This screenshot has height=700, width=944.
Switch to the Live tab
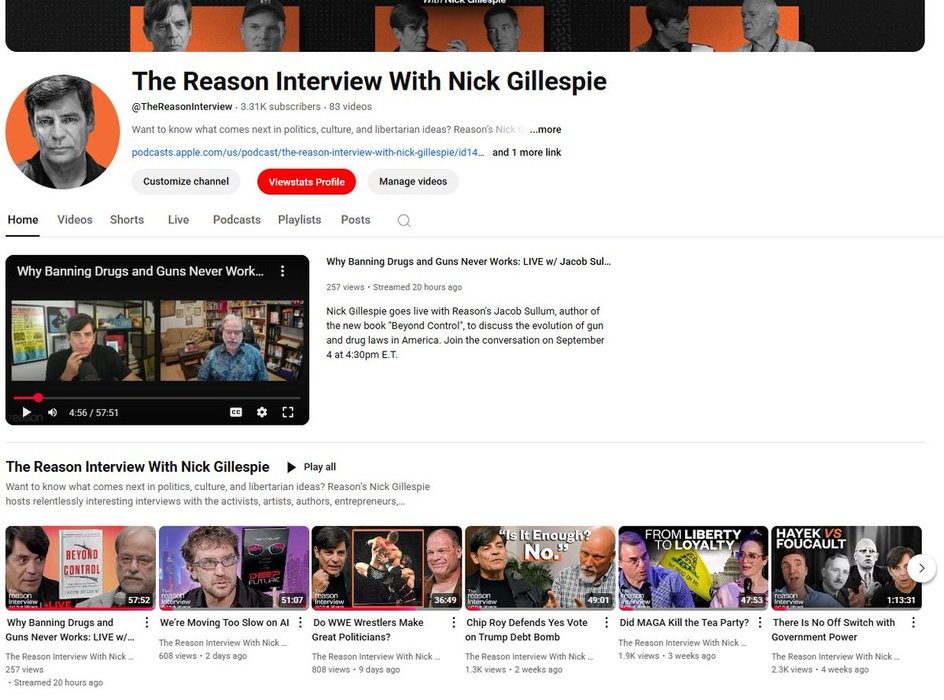(178, 220)
